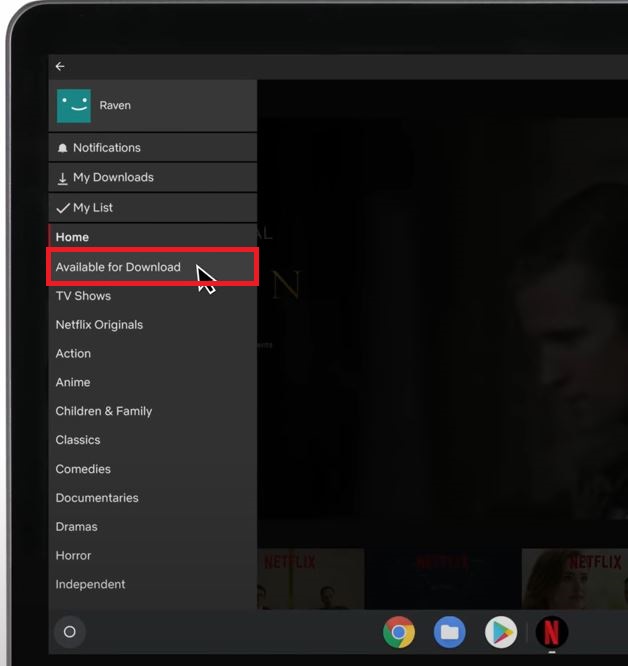Open My Downloads
The height and width of the screenshot is (666, 628).
click(153, 178)
